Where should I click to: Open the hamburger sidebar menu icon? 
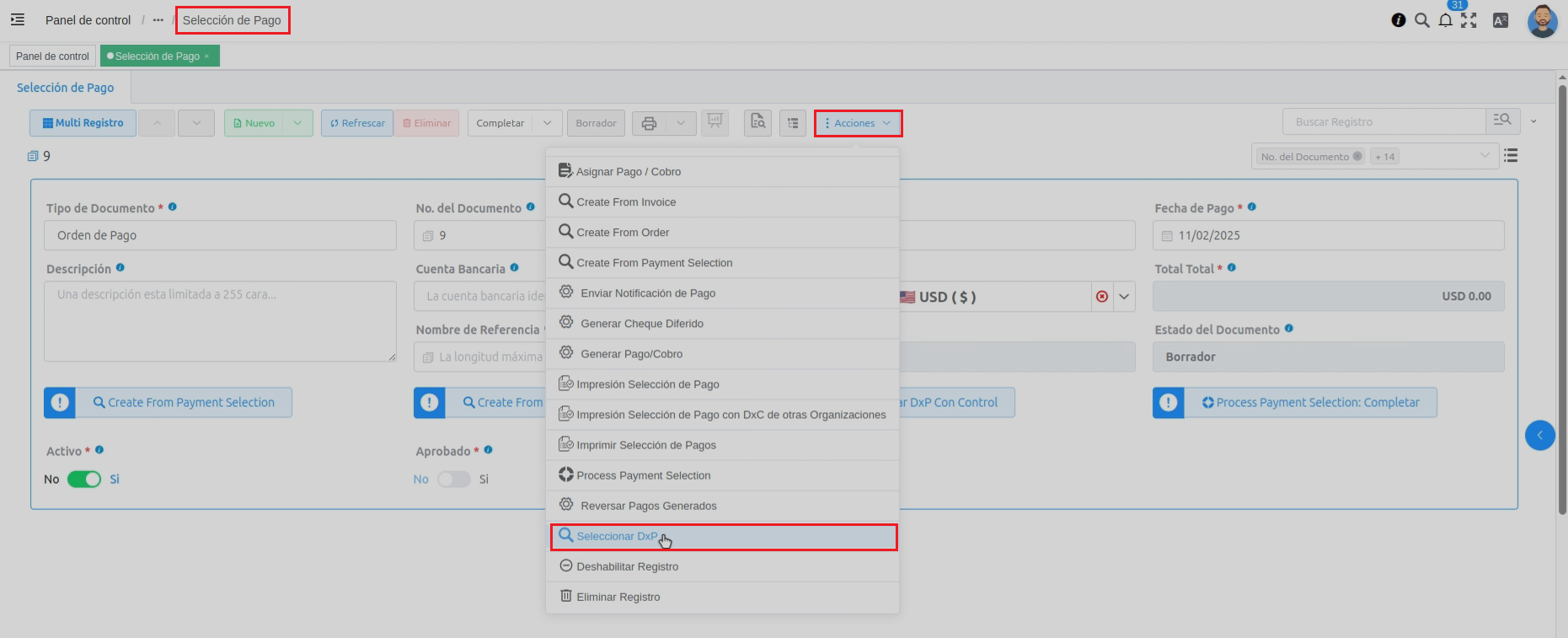click(x=18, y=20)
